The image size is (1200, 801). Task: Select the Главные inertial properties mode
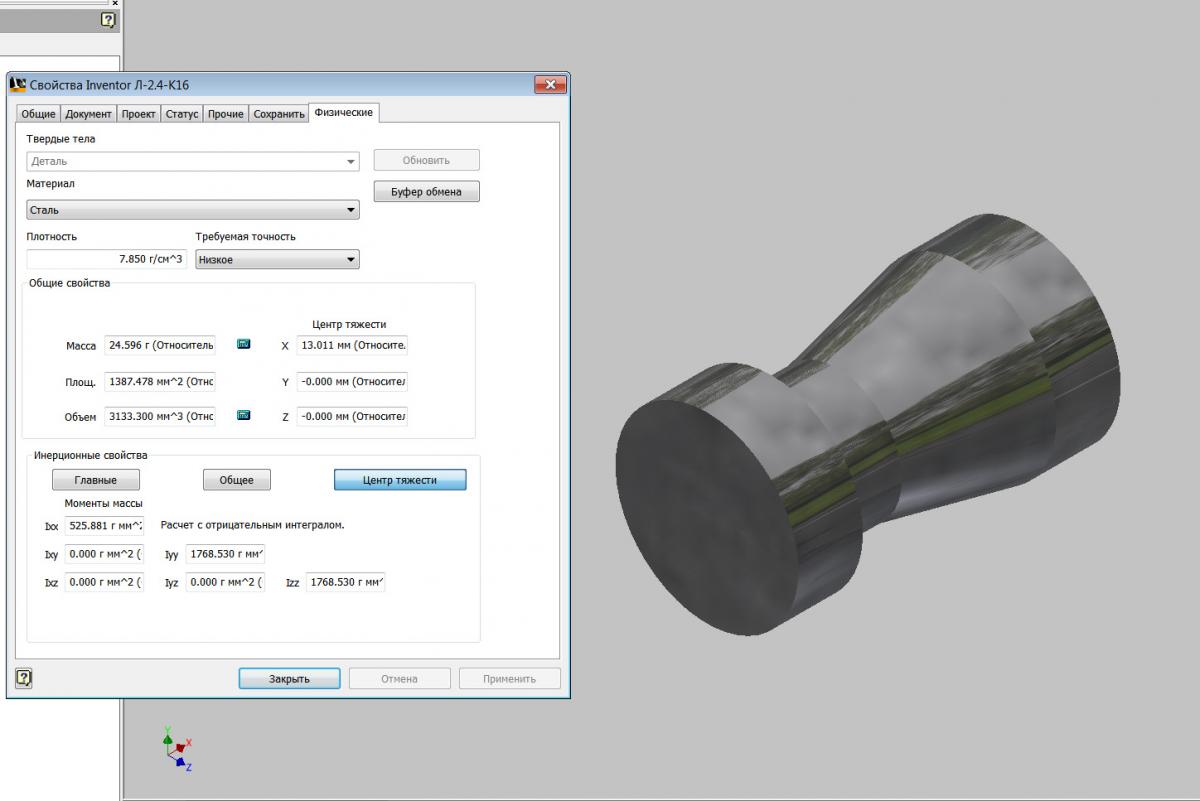95,480
